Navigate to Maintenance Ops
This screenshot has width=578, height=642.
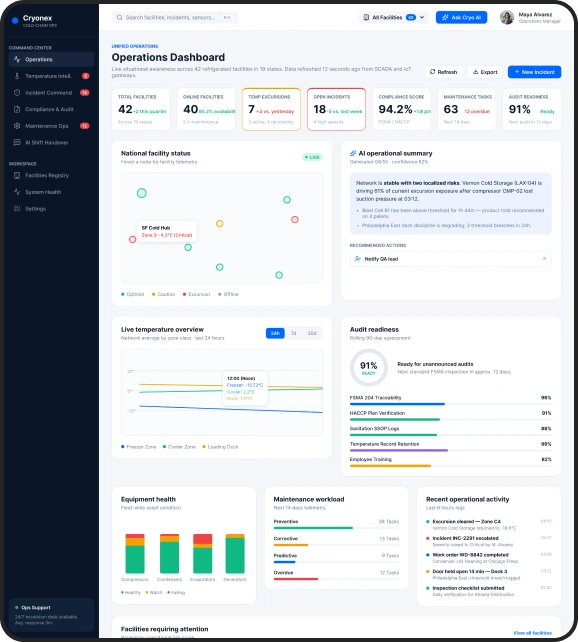[x=51, y=126]
